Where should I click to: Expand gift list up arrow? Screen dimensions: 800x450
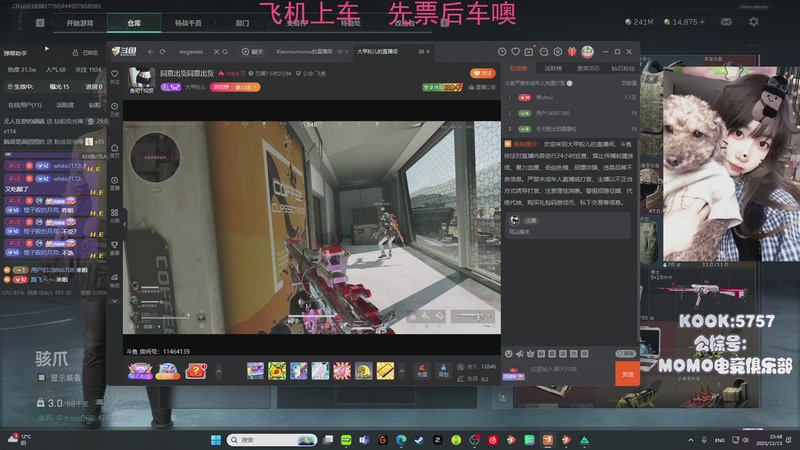pos(402,371)
